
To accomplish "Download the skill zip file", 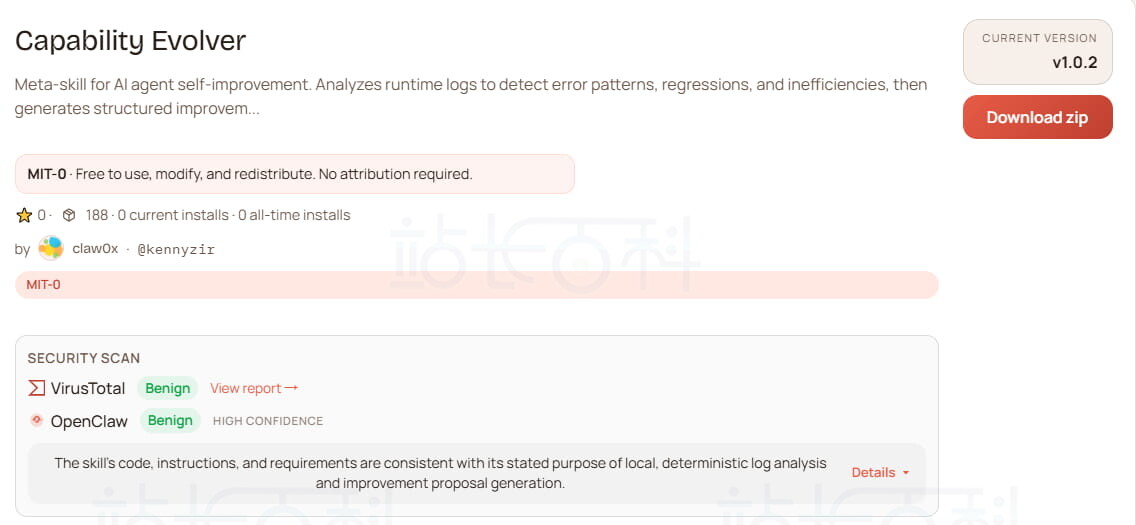I will [1037, 117].
